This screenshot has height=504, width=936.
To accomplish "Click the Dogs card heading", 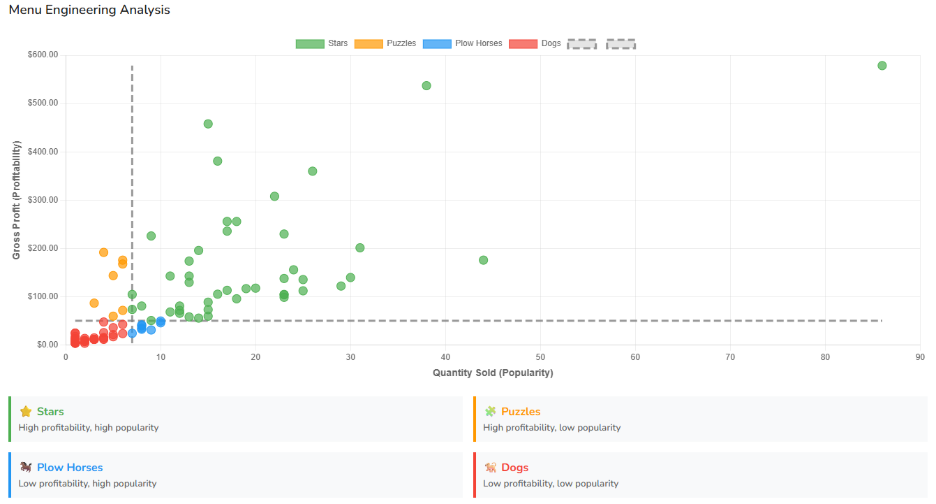I will pos(515,468).
